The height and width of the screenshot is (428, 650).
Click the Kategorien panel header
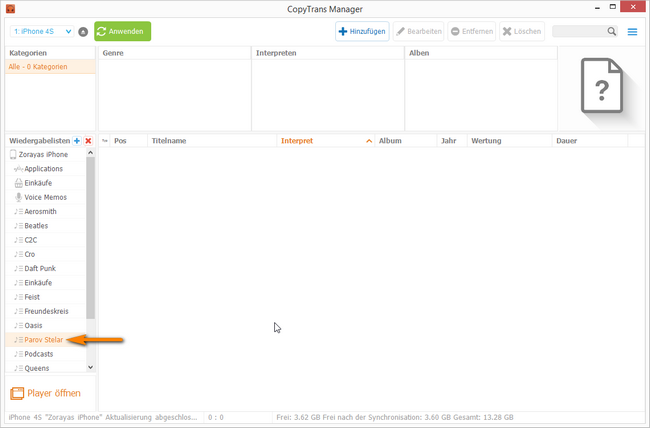tap(50, 53)
